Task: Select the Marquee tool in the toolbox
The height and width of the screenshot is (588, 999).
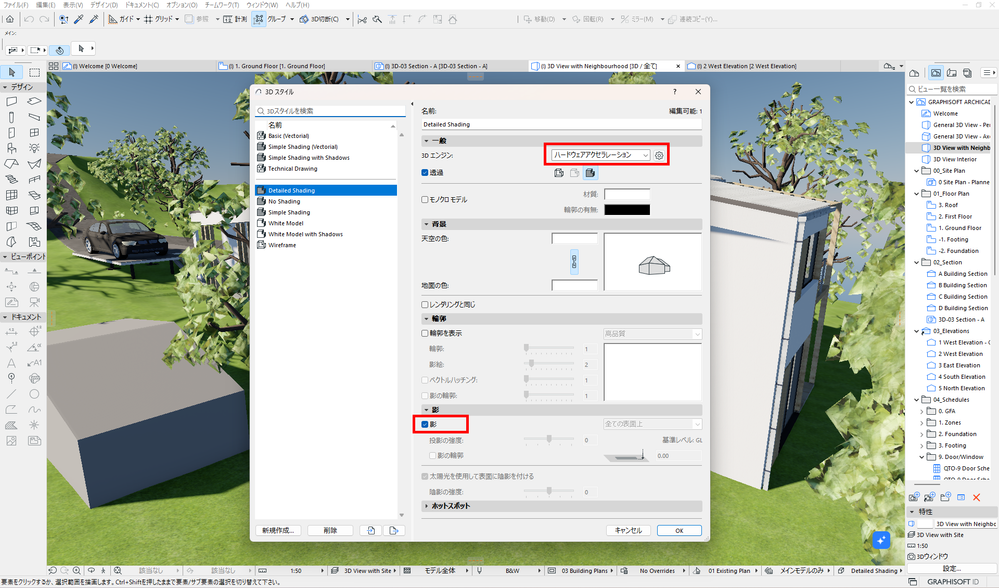Action: (x=34, y=72)
